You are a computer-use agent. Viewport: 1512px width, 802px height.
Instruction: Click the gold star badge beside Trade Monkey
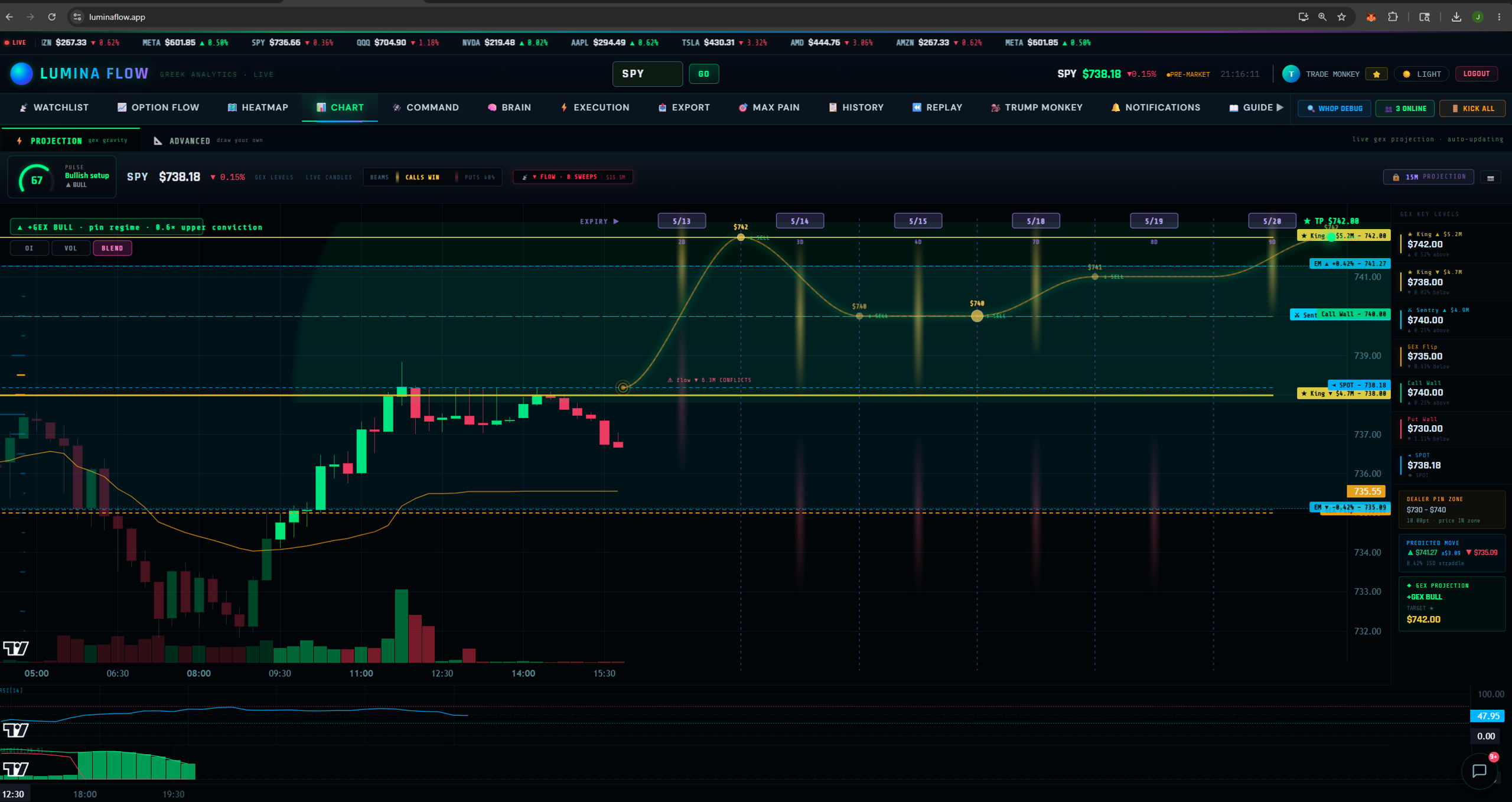click(x=1377, y=74)
